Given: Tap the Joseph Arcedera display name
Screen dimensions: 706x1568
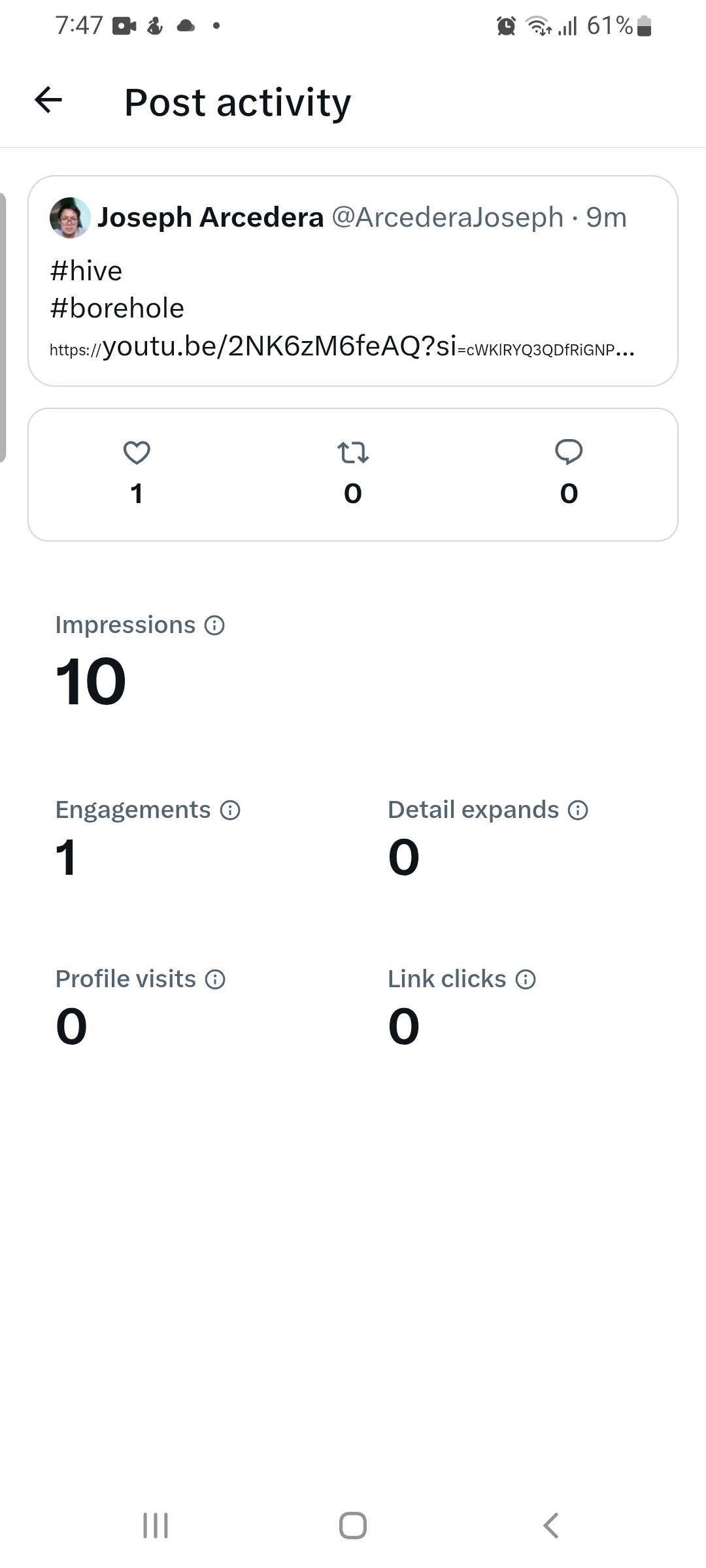Looking at the screenshot, I should 210,217.
